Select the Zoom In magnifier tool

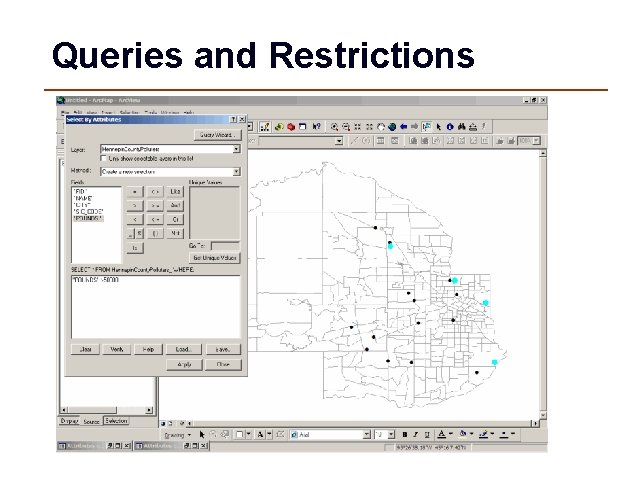click(334, 127)
